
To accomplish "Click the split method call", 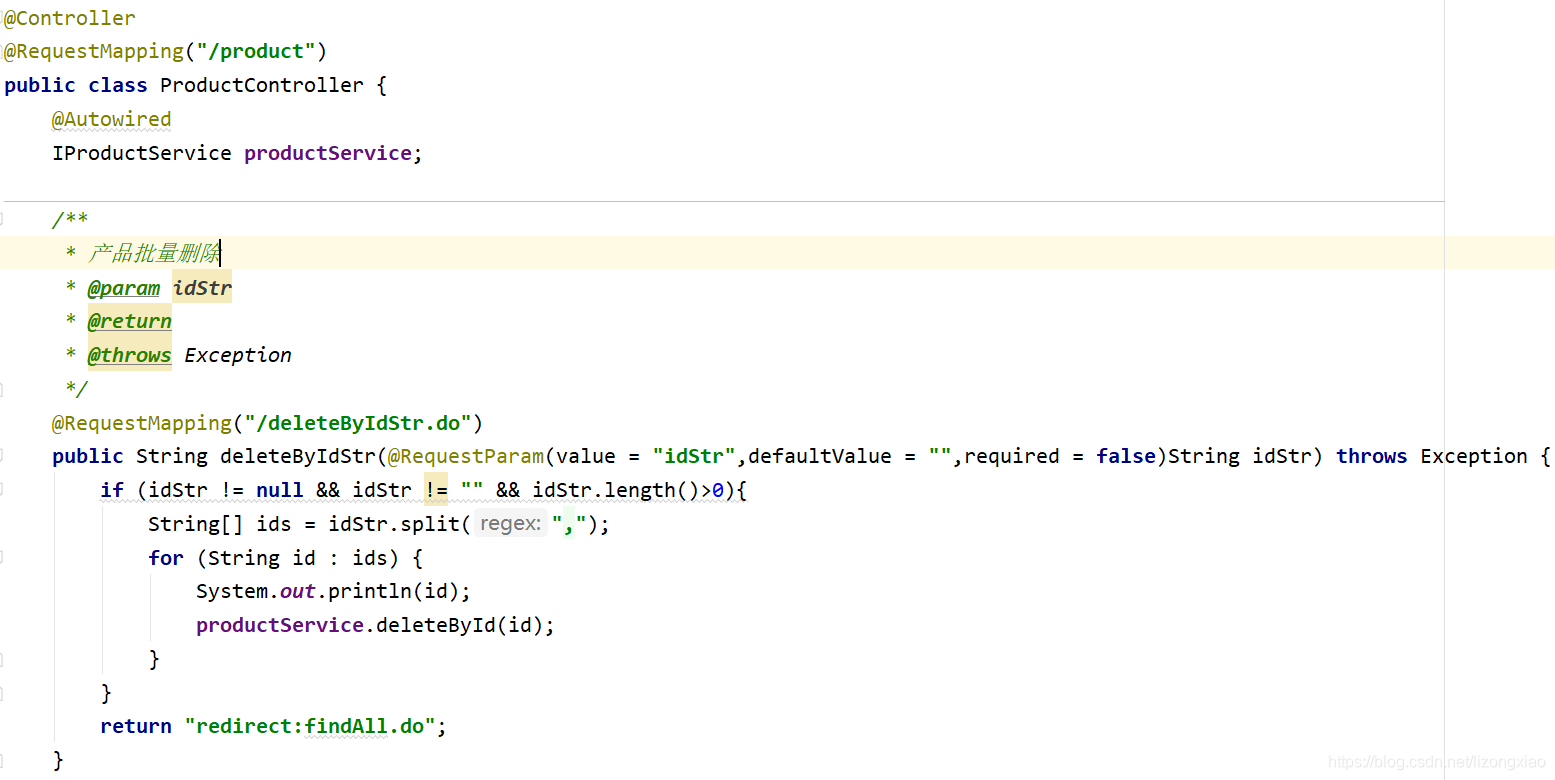I will click(430, 524).
